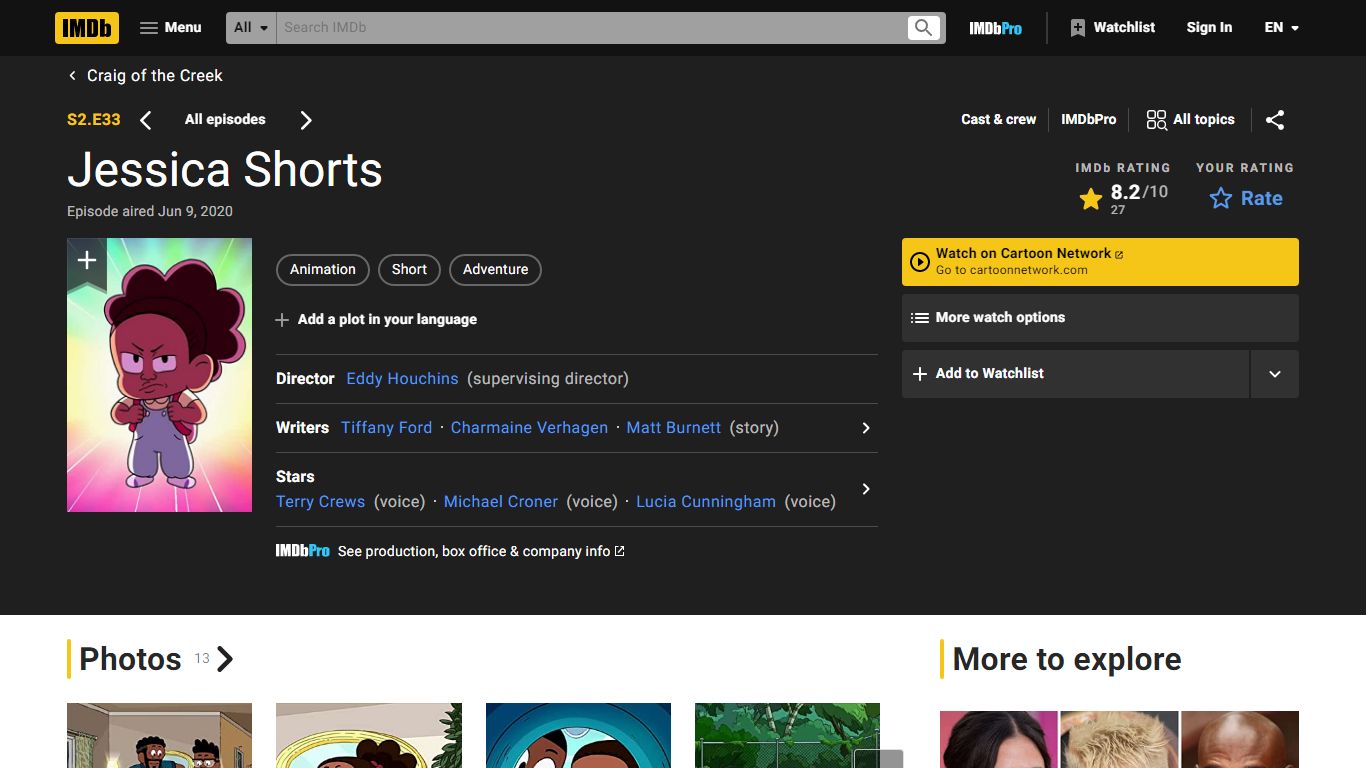Open the All search category dropdown

[x=252, y=28]
